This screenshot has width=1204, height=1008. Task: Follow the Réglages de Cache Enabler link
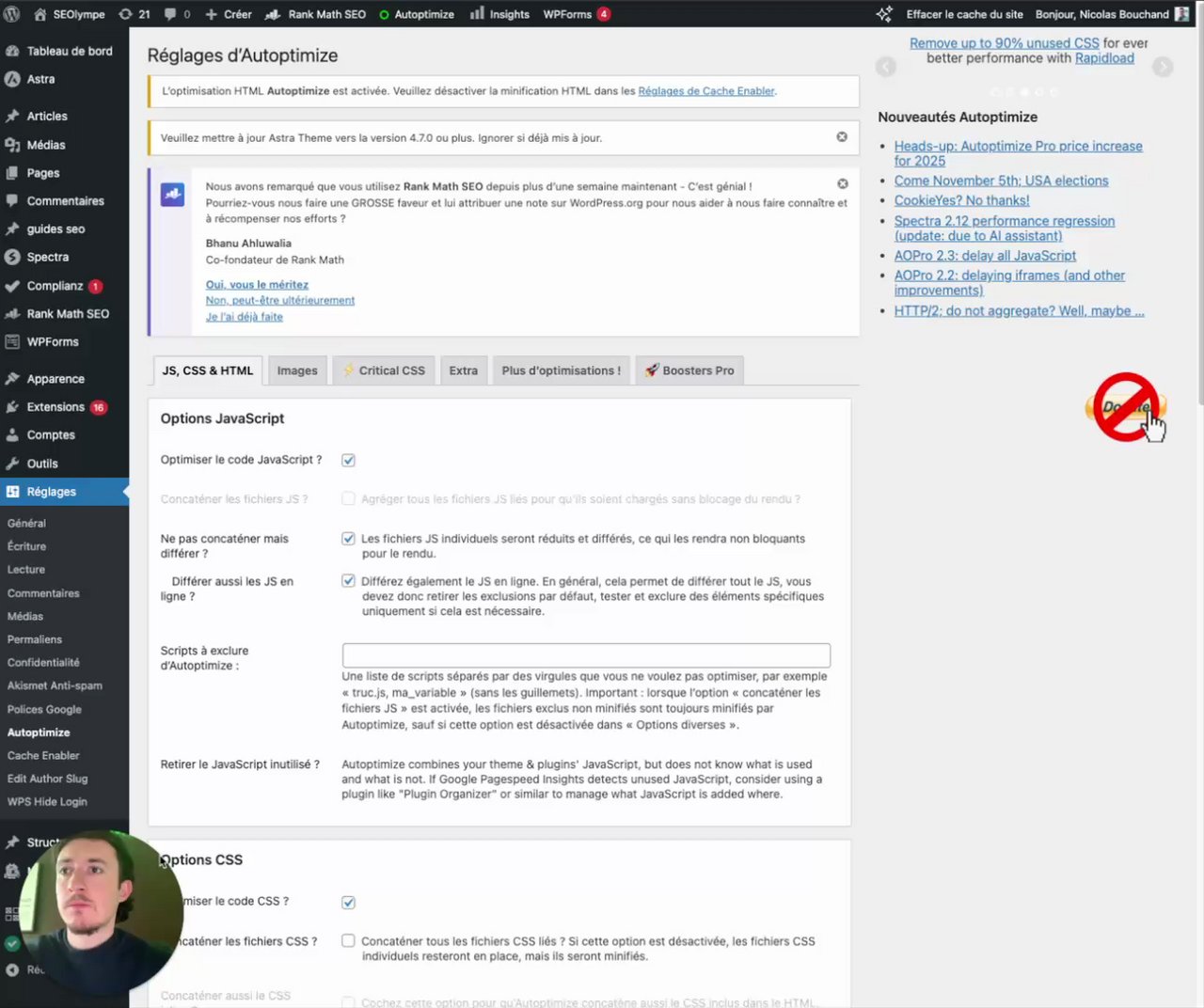(x=706, y=91)
